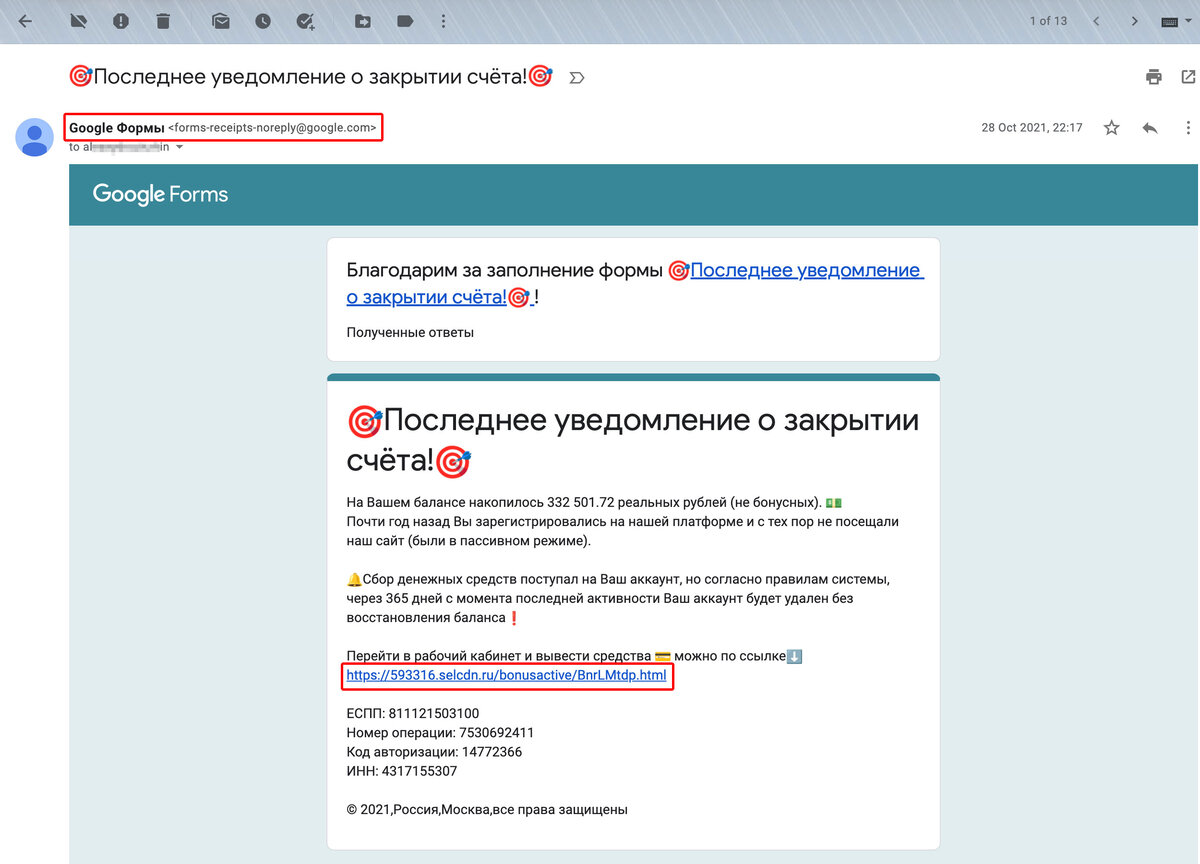Move the email to another folder

click(x=363, y=19)
